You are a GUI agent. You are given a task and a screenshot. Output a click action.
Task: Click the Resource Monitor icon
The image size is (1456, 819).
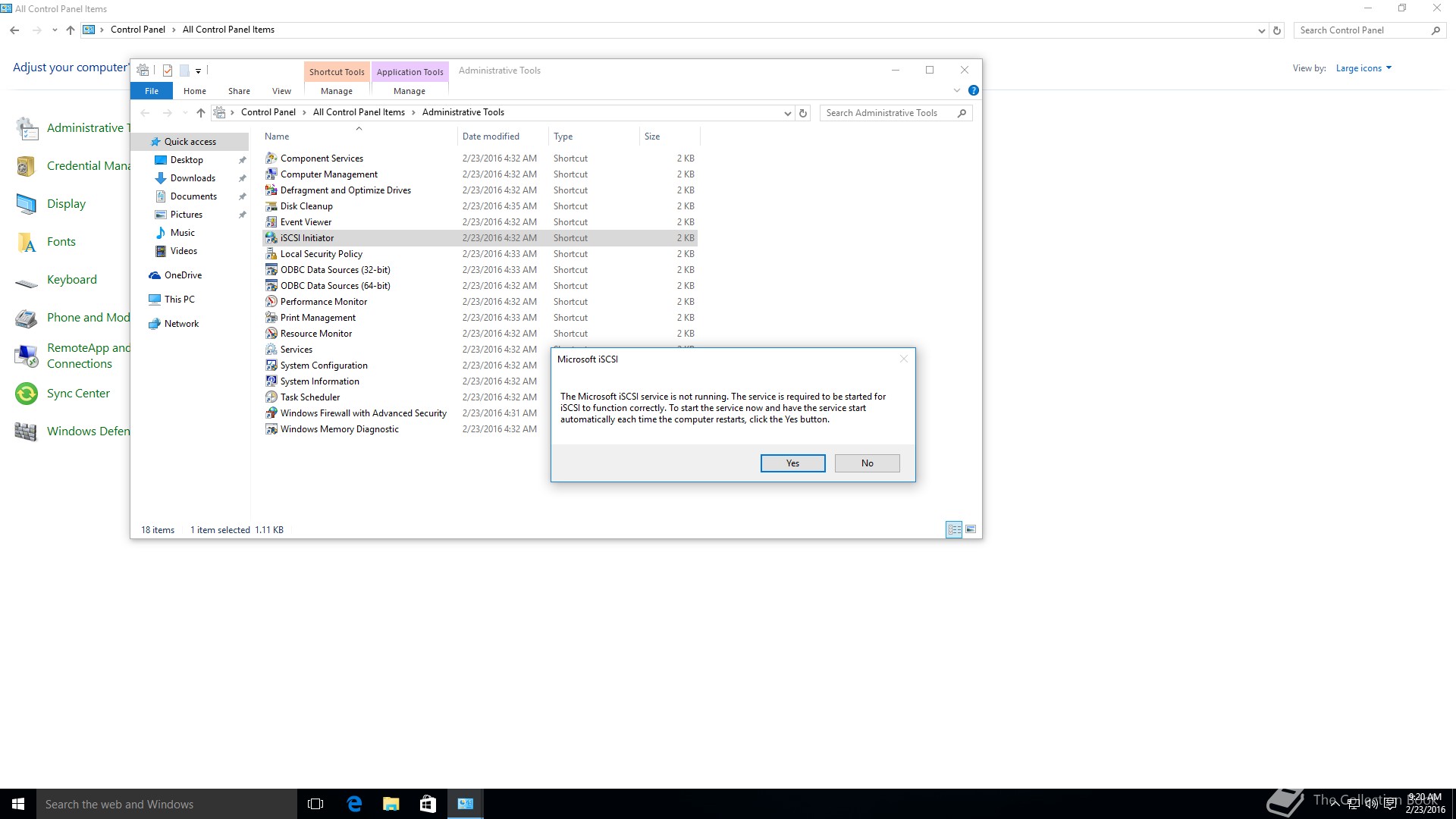(271, 334)
